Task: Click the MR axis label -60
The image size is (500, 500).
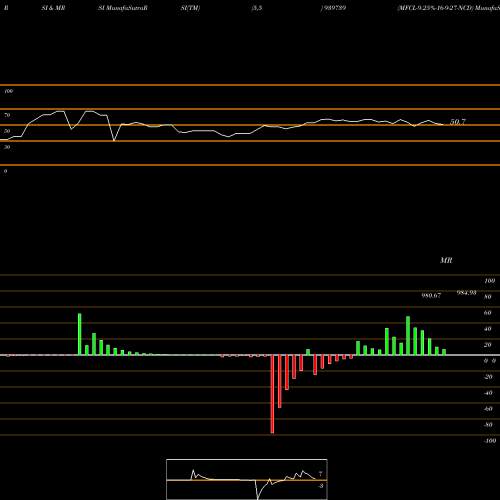Action: (x=488, y=409)
